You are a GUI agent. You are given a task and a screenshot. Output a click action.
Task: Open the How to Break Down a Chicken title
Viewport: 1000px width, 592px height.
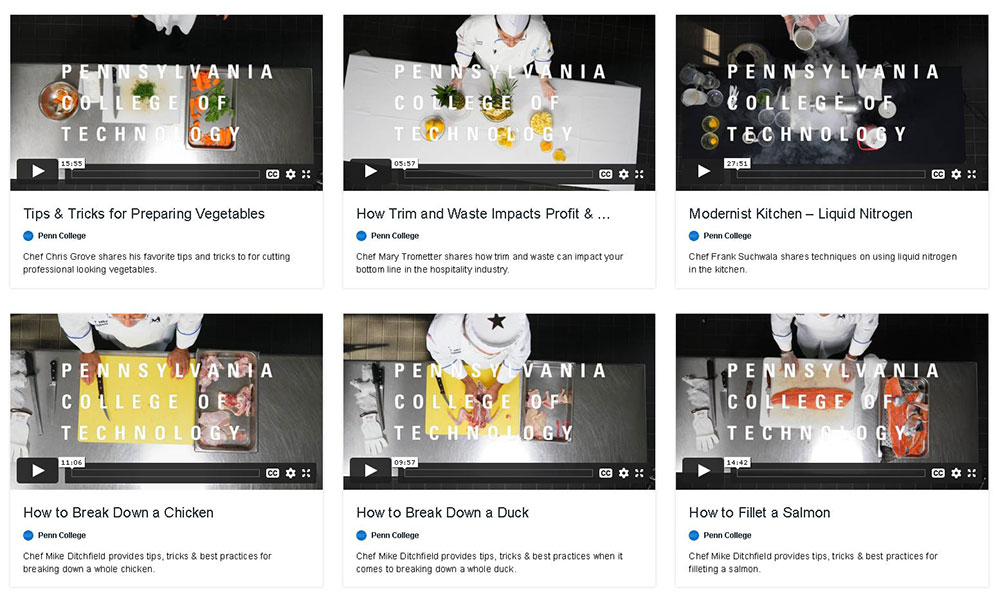pos(118,513)
